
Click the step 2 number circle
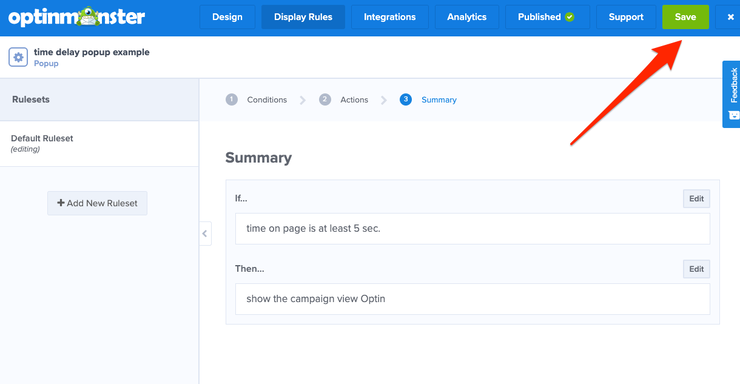pos(325,100)
